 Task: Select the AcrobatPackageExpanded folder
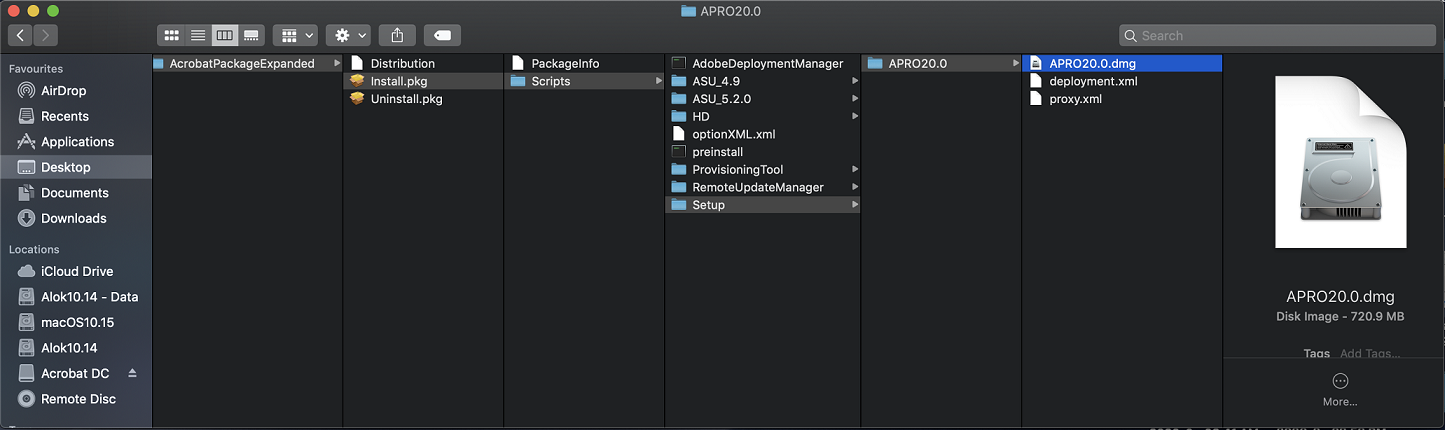(247, 63)
